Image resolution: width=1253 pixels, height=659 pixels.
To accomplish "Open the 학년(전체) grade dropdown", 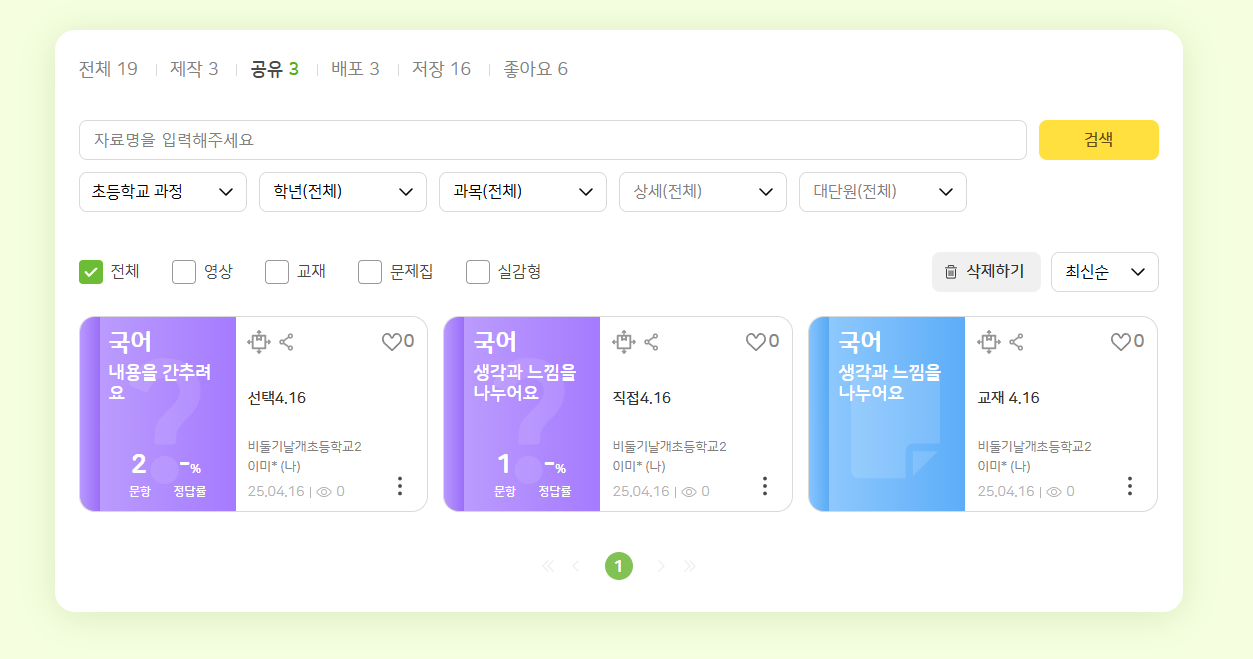I will [343, 192].
